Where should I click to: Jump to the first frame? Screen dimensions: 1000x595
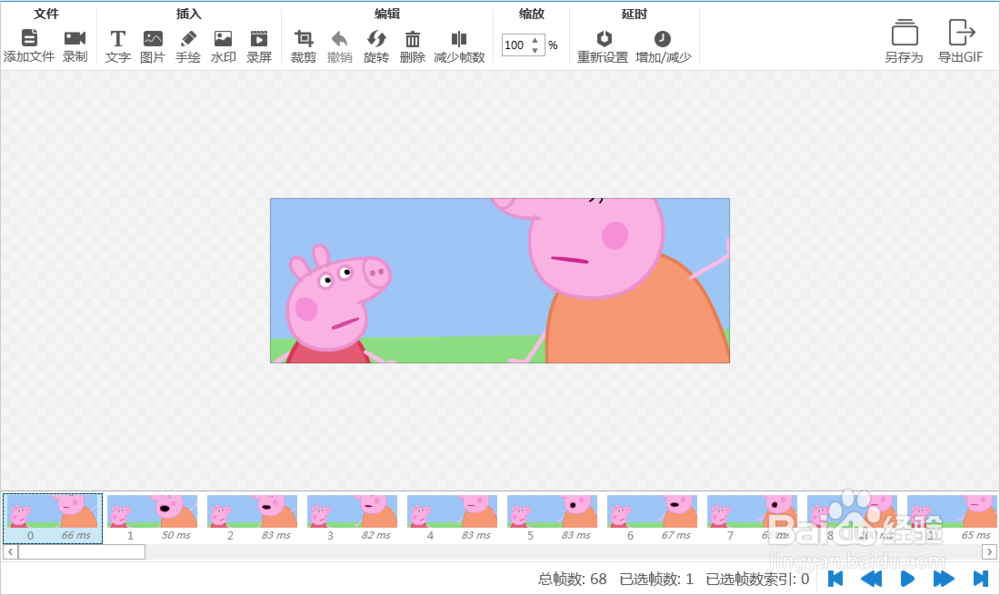[x=835, y=578]
